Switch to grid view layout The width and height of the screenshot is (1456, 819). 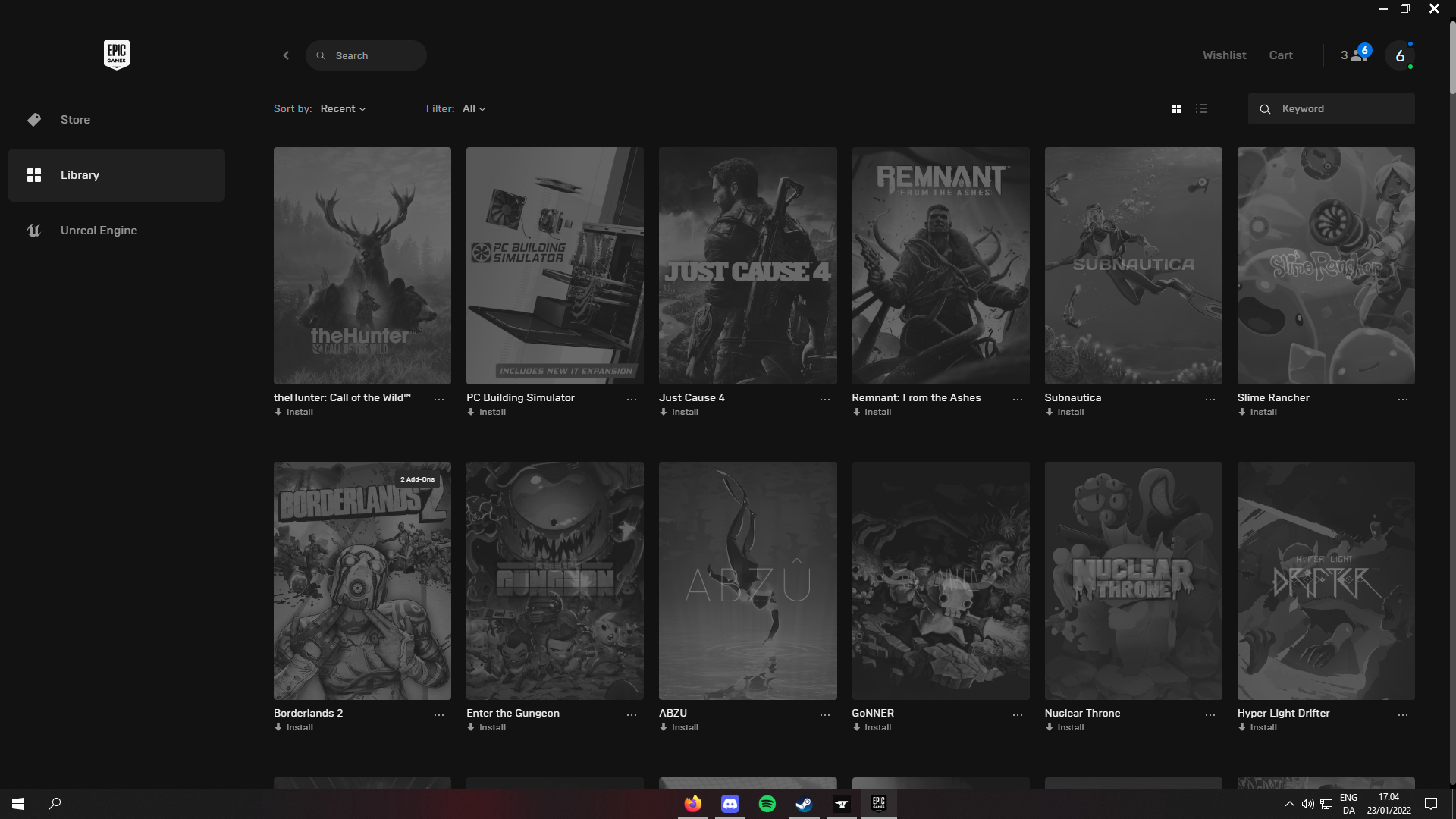click(1176, 109)
